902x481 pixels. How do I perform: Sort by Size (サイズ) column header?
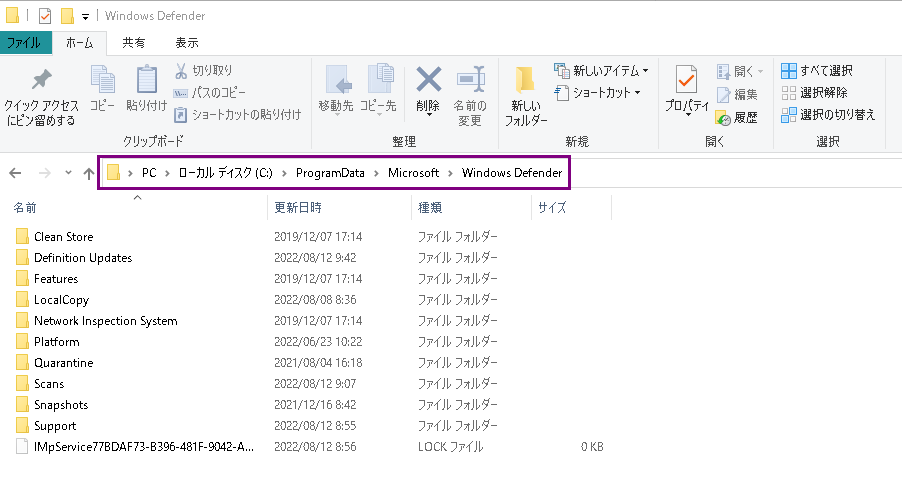click(552, 208)
